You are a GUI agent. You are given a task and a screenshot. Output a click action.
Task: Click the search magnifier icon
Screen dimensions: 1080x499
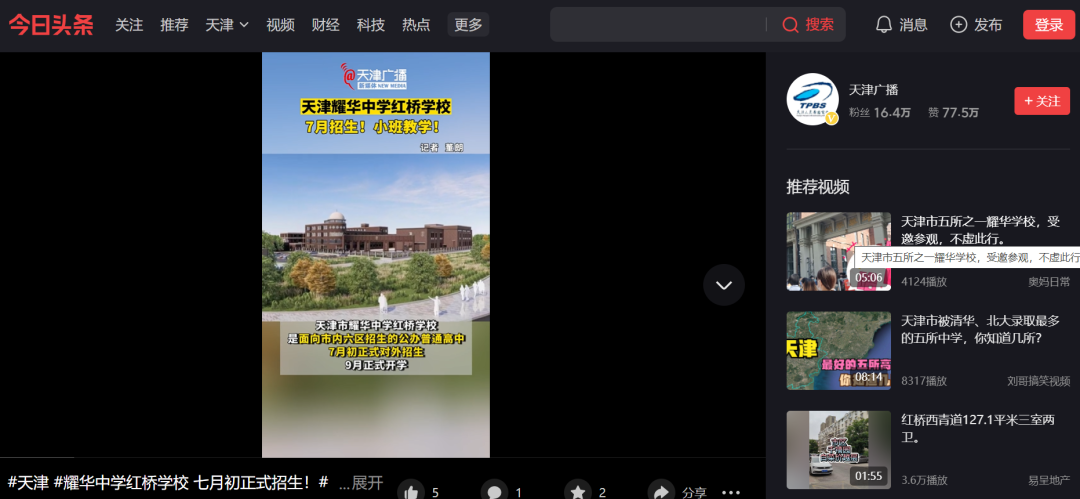coord(790,25)
